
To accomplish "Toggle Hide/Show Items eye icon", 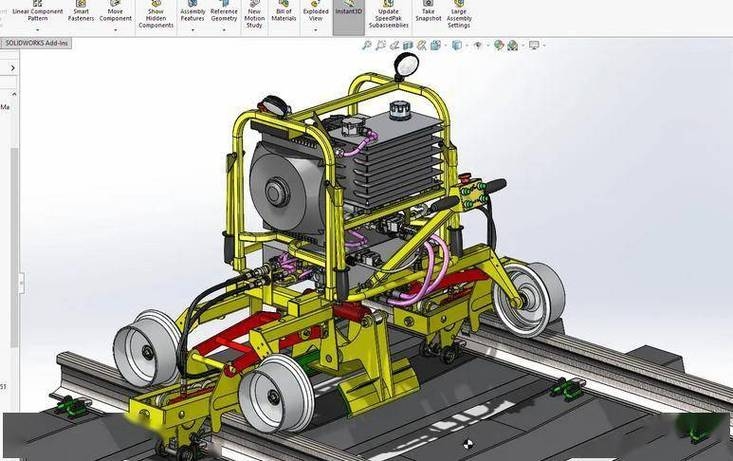I will [x=477, y=45].
